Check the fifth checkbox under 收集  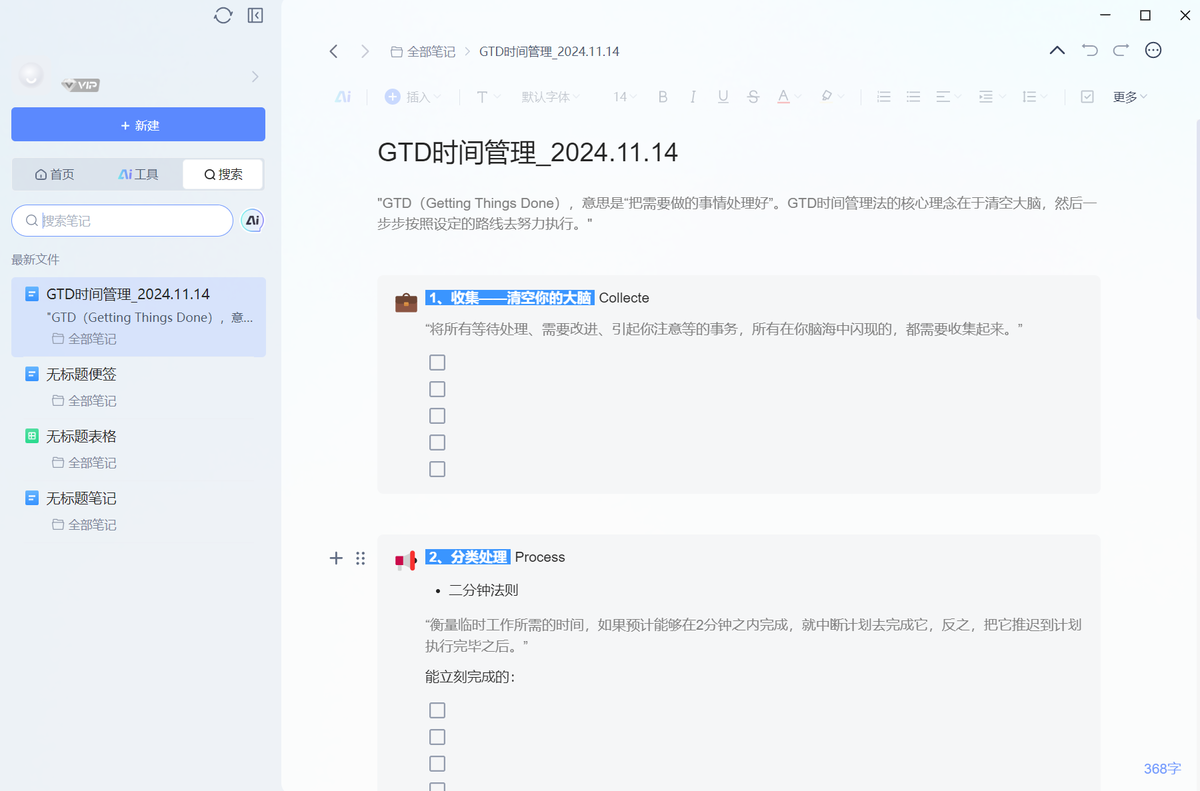437,469
